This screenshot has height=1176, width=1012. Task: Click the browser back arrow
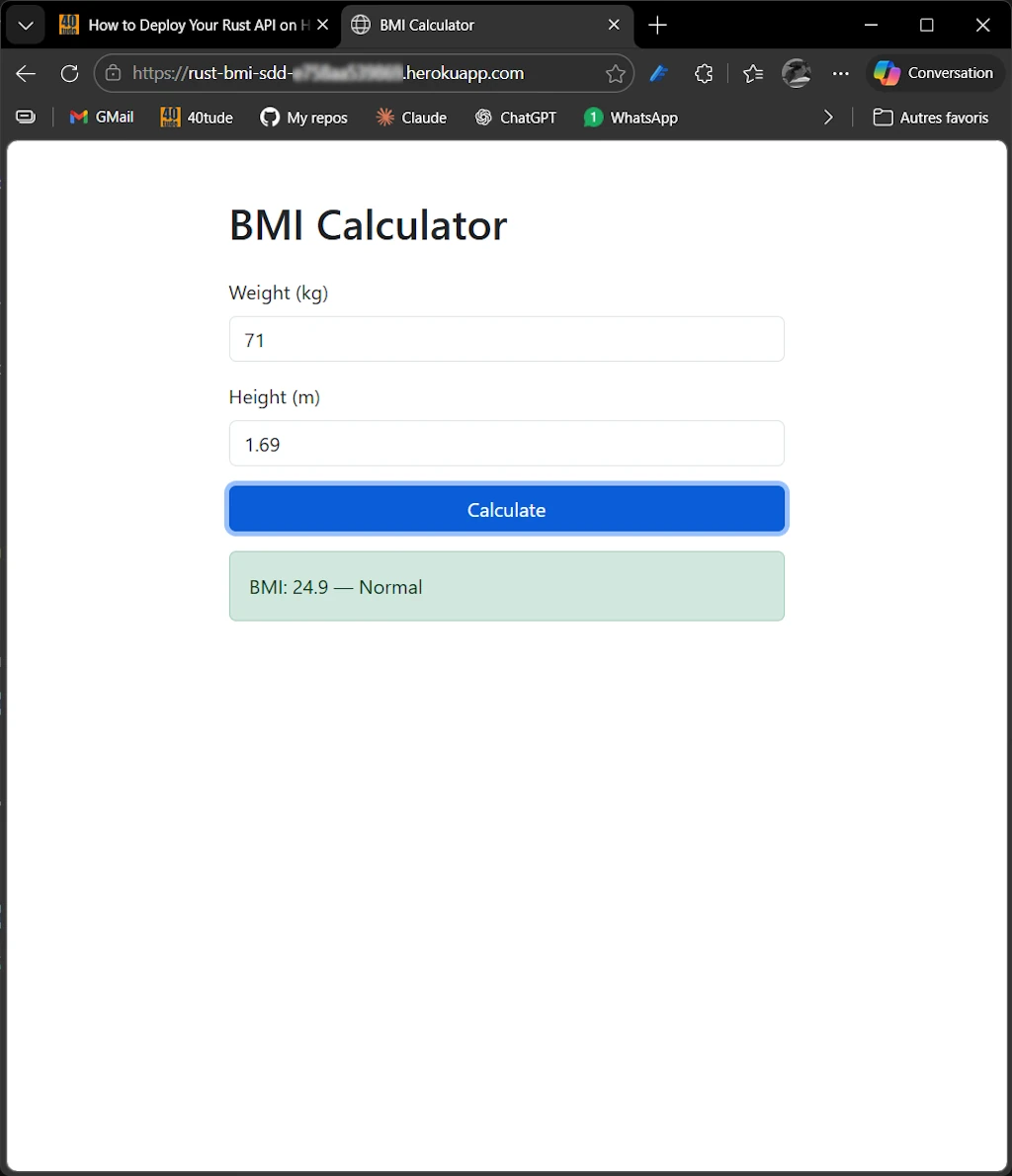coord(27,73)
